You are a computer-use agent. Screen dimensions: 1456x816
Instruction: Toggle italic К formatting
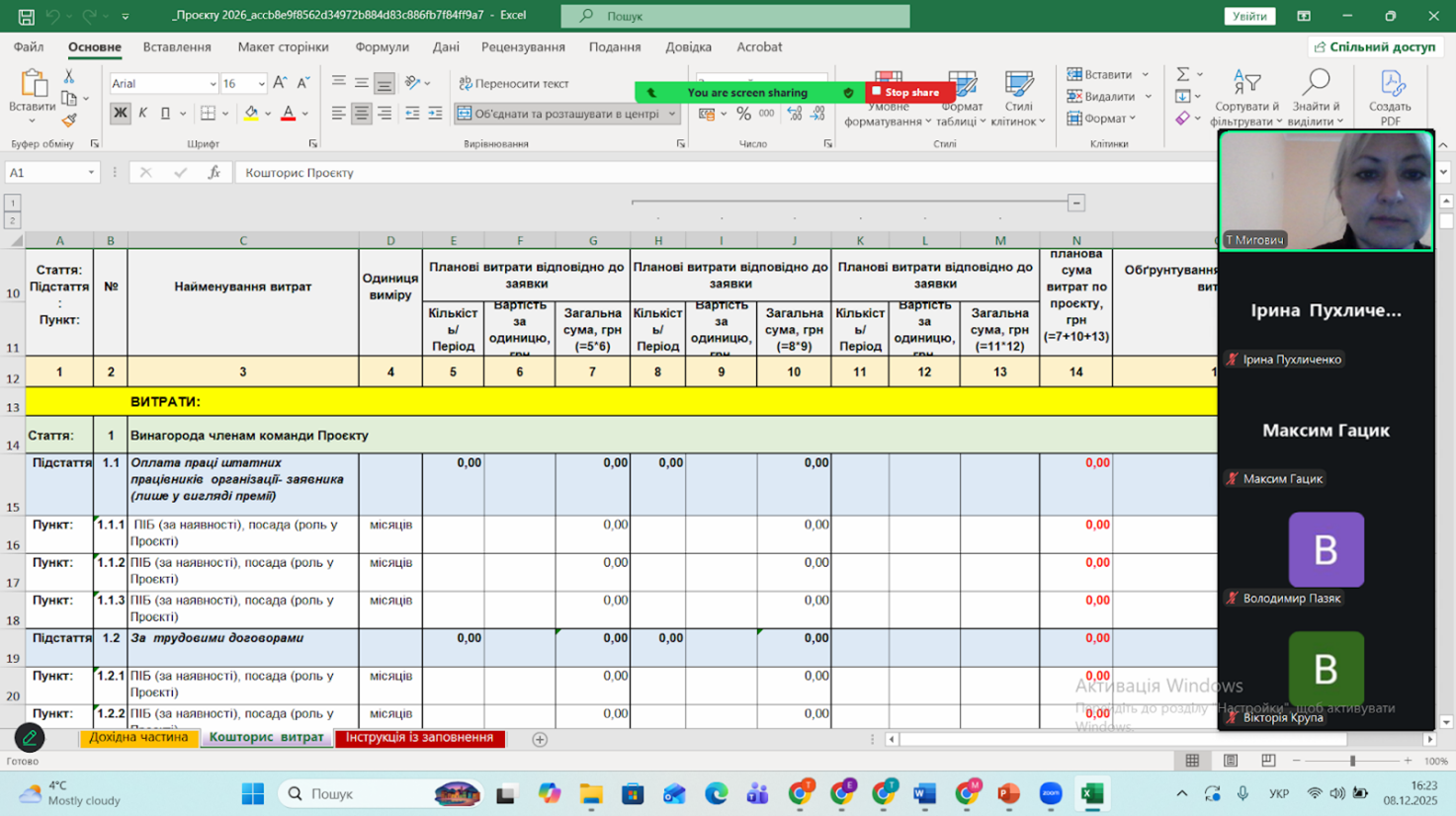[x=142, y=114]
